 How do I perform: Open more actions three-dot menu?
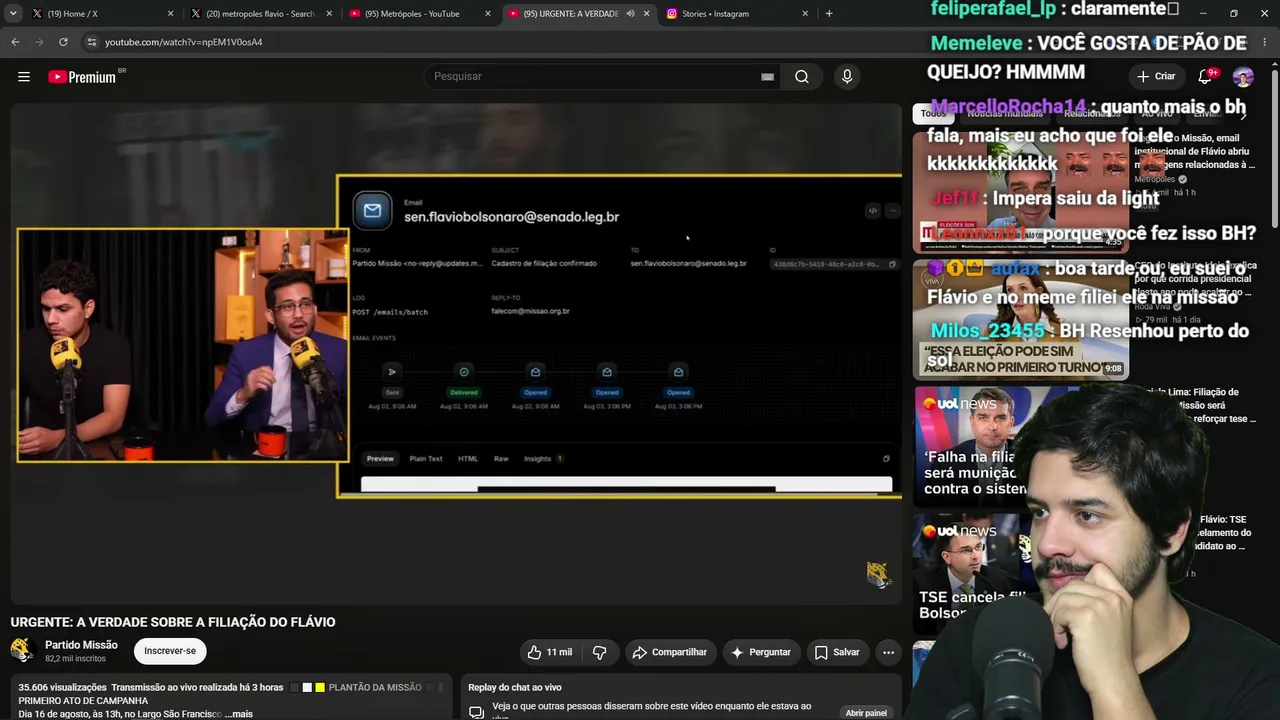(888, 652)
